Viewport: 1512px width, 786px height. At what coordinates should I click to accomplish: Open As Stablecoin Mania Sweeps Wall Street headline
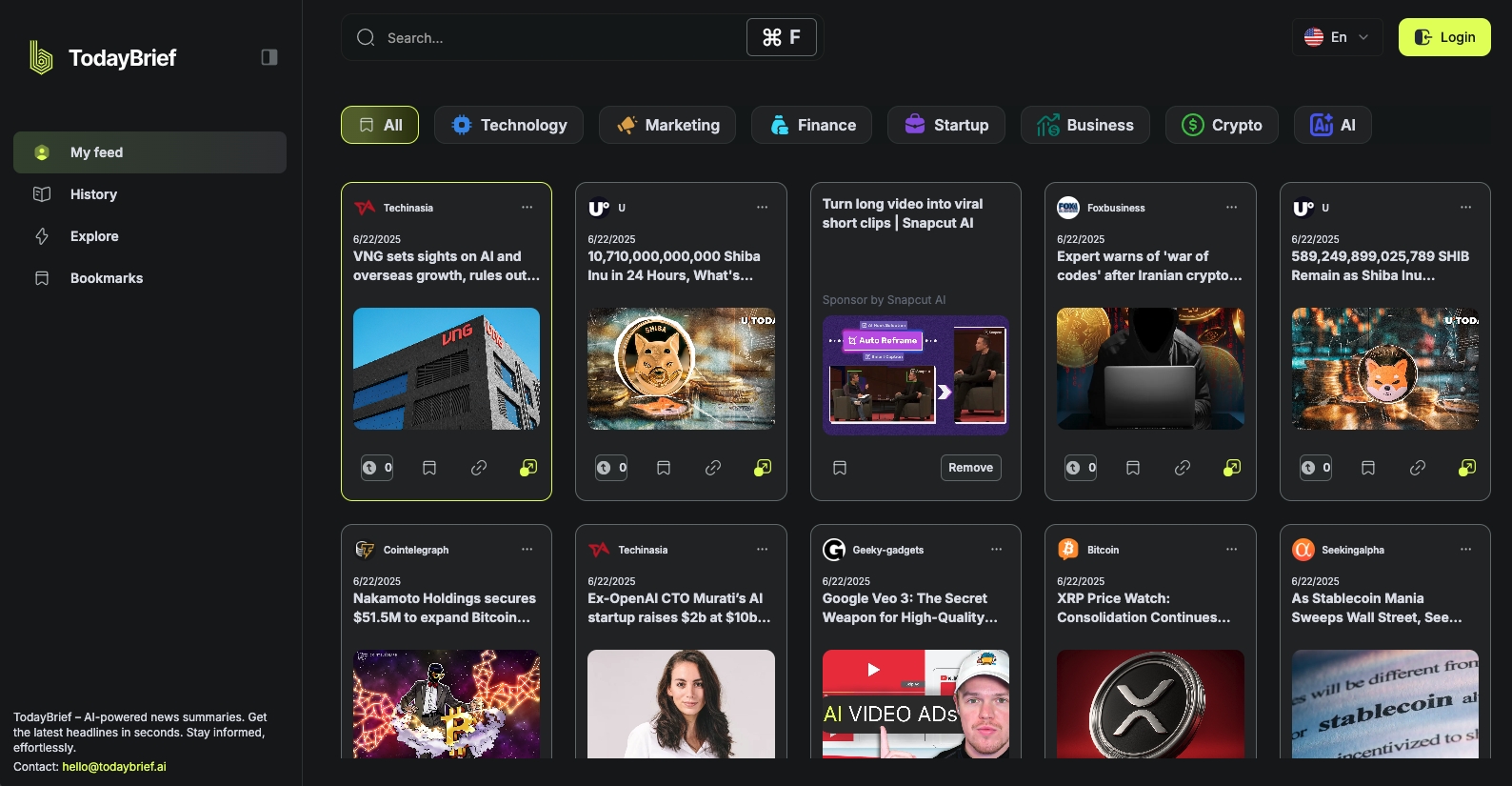pos(1377,608)
